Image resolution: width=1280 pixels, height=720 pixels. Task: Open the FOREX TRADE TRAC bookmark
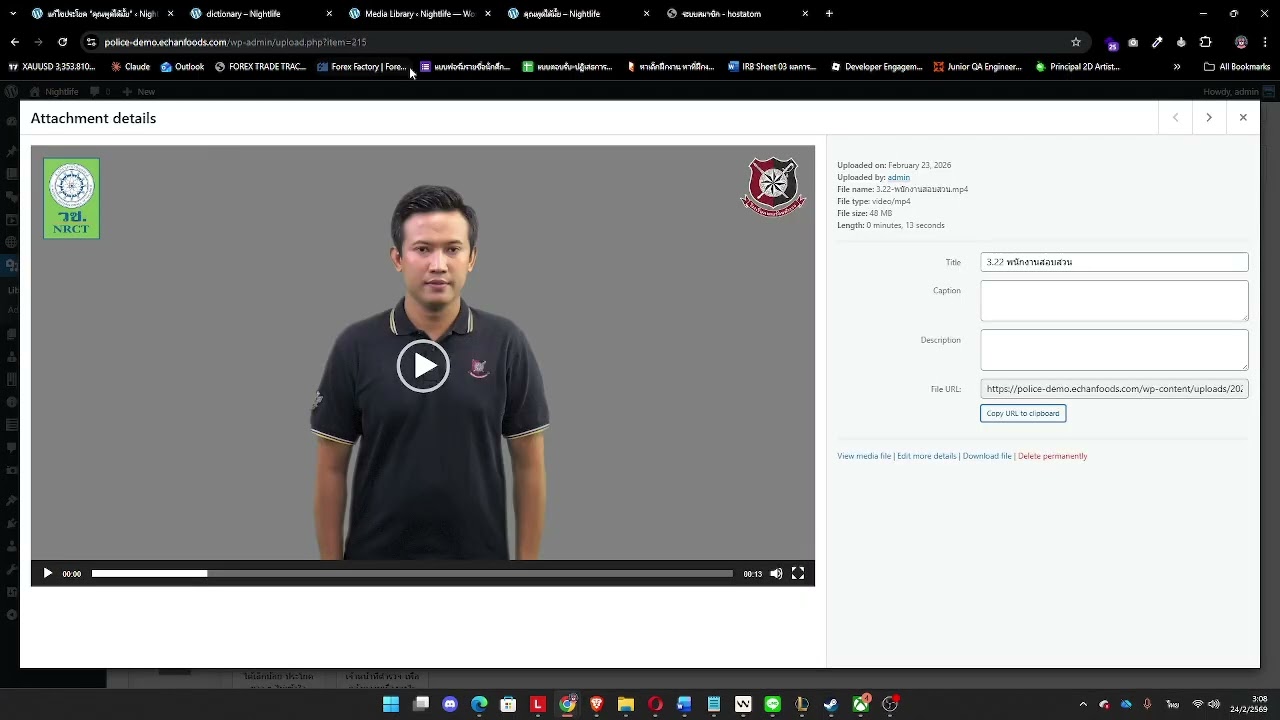click(261, 67)
